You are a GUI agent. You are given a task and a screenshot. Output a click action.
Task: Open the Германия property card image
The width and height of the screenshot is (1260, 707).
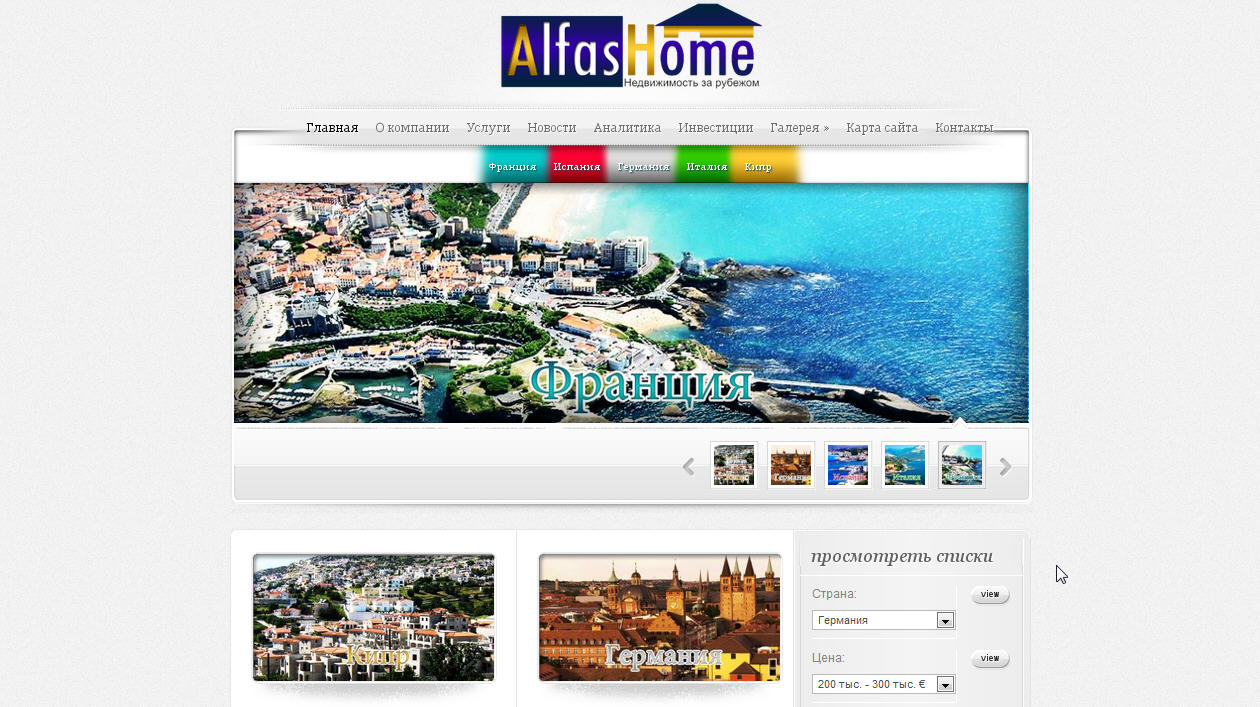pyautogui.click(x=660, y=618)
